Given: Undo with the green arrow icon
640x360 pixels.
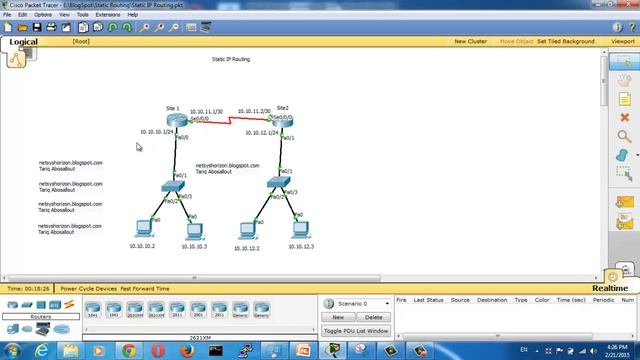Looking at the screenshot, I should (113, 27).
